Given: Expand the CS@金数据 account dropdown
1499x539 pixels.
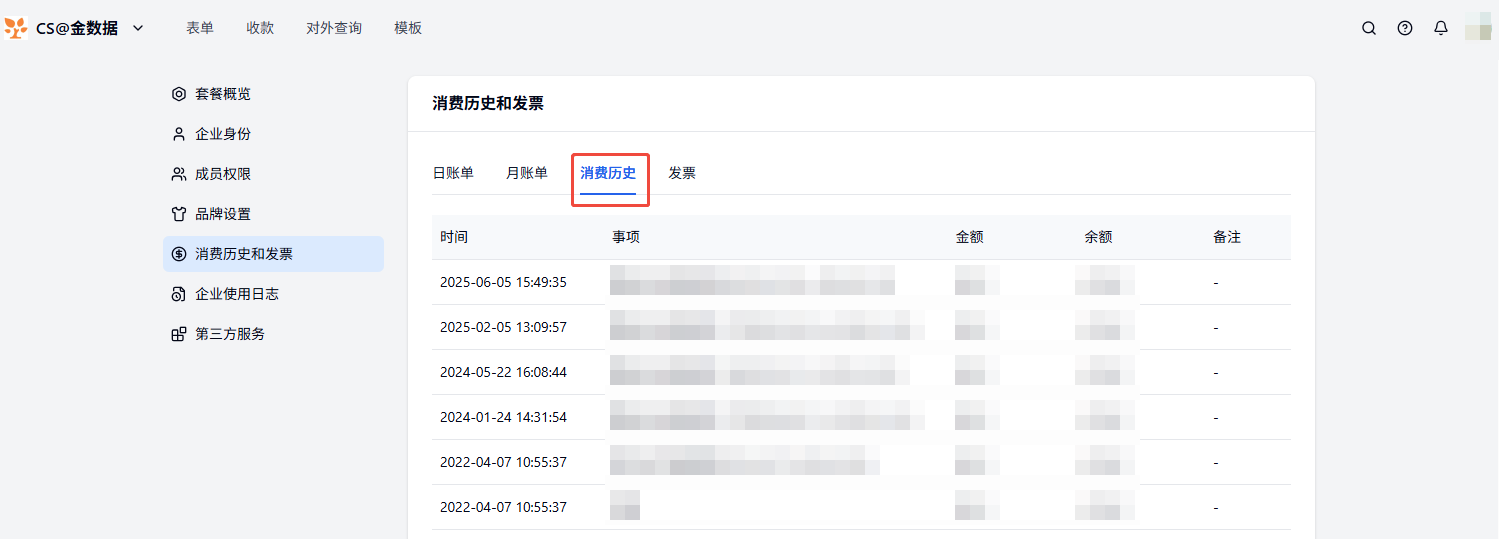Looking at the screenshot, I should coord(138,28).
